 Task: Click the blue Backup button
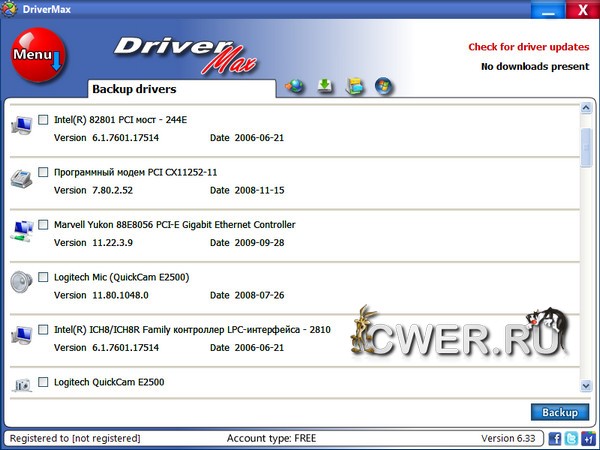pos(560,412)
